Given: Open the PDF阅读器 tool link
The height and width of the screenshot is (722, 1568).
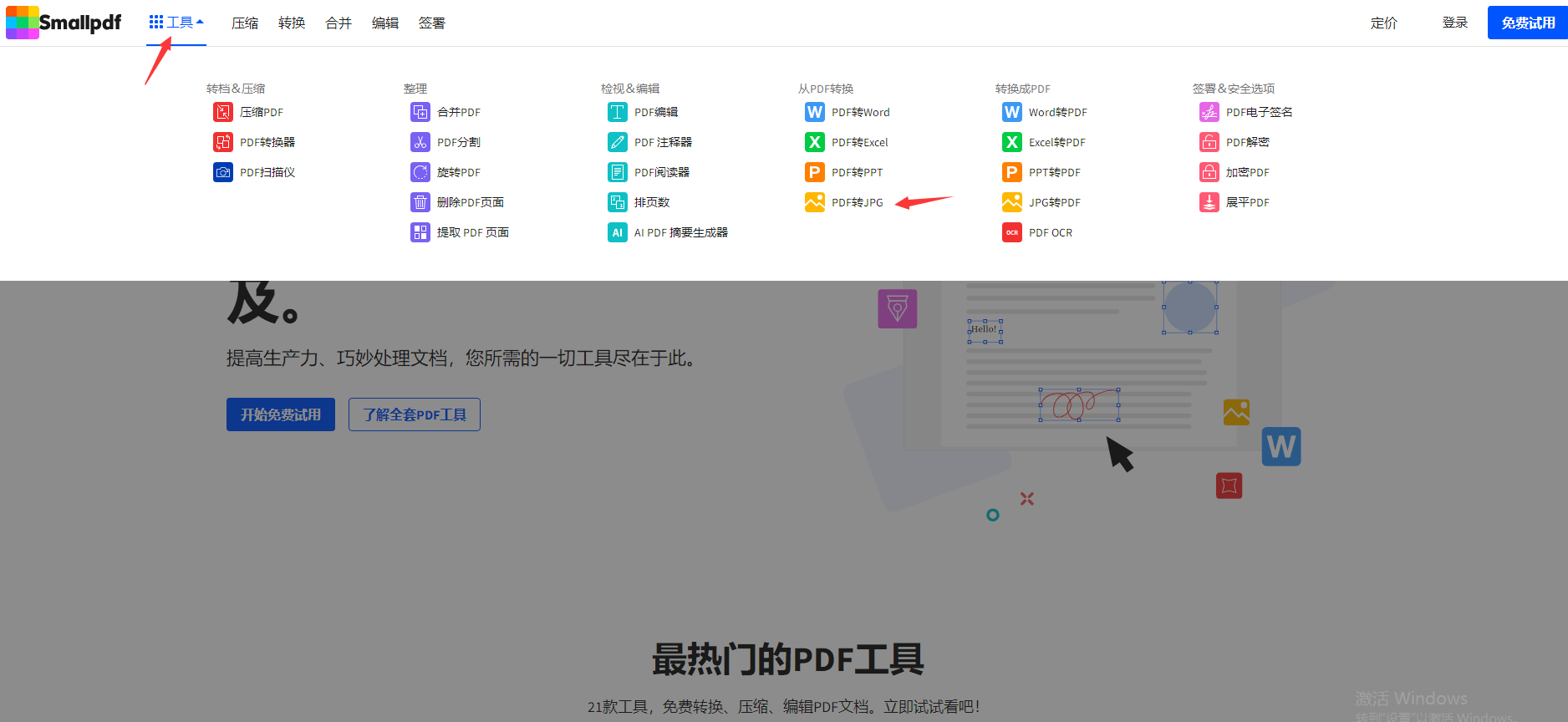Looking at the screenshot, I should point(662,172).
